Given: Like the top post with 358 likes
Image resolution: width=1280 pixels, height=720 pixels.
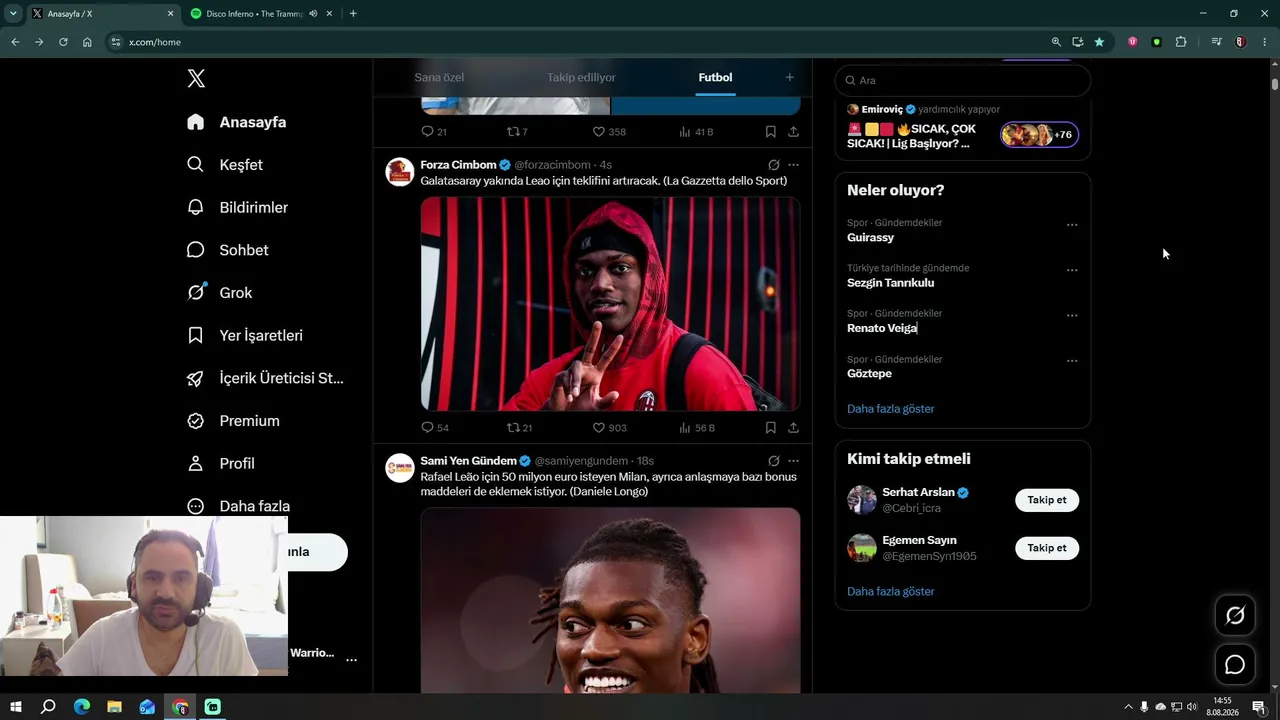Looking at the screenshot, I should point(599,131).
